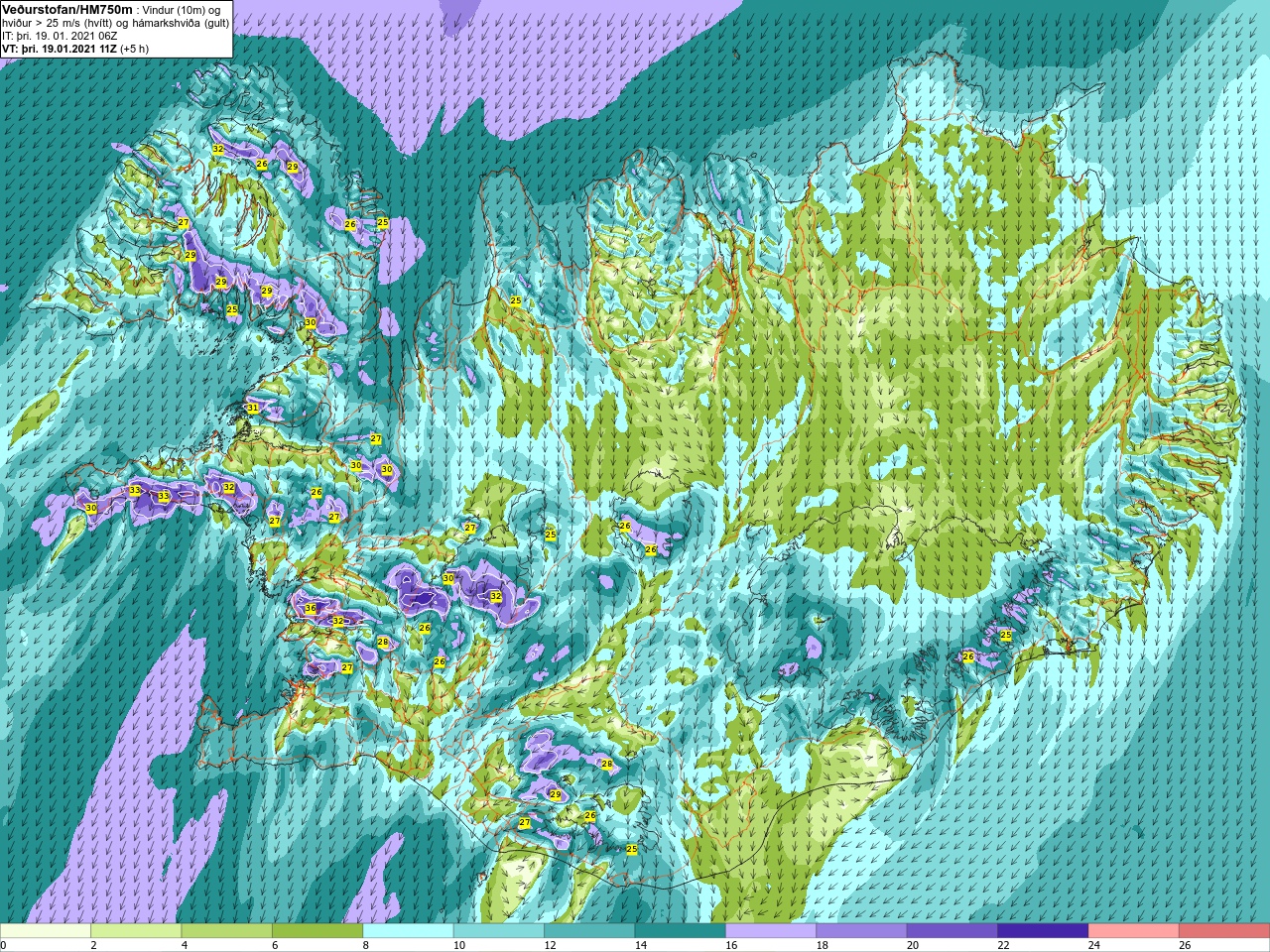This screenshot has width=1270, height=952.
Task: Click the yellow gust label 31
Action: tap(253, 408)
